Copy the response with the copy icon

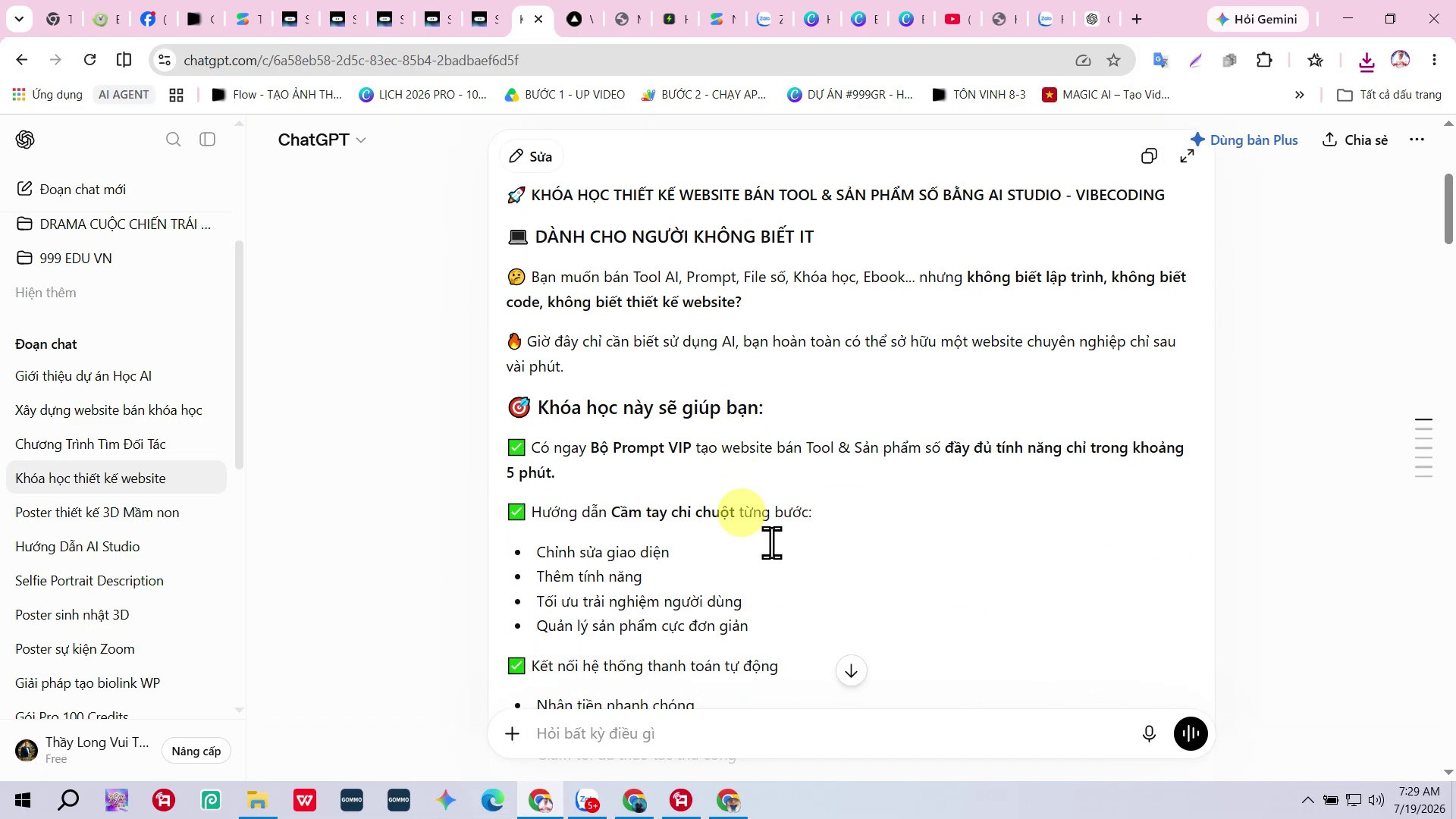coord(1149,156)
